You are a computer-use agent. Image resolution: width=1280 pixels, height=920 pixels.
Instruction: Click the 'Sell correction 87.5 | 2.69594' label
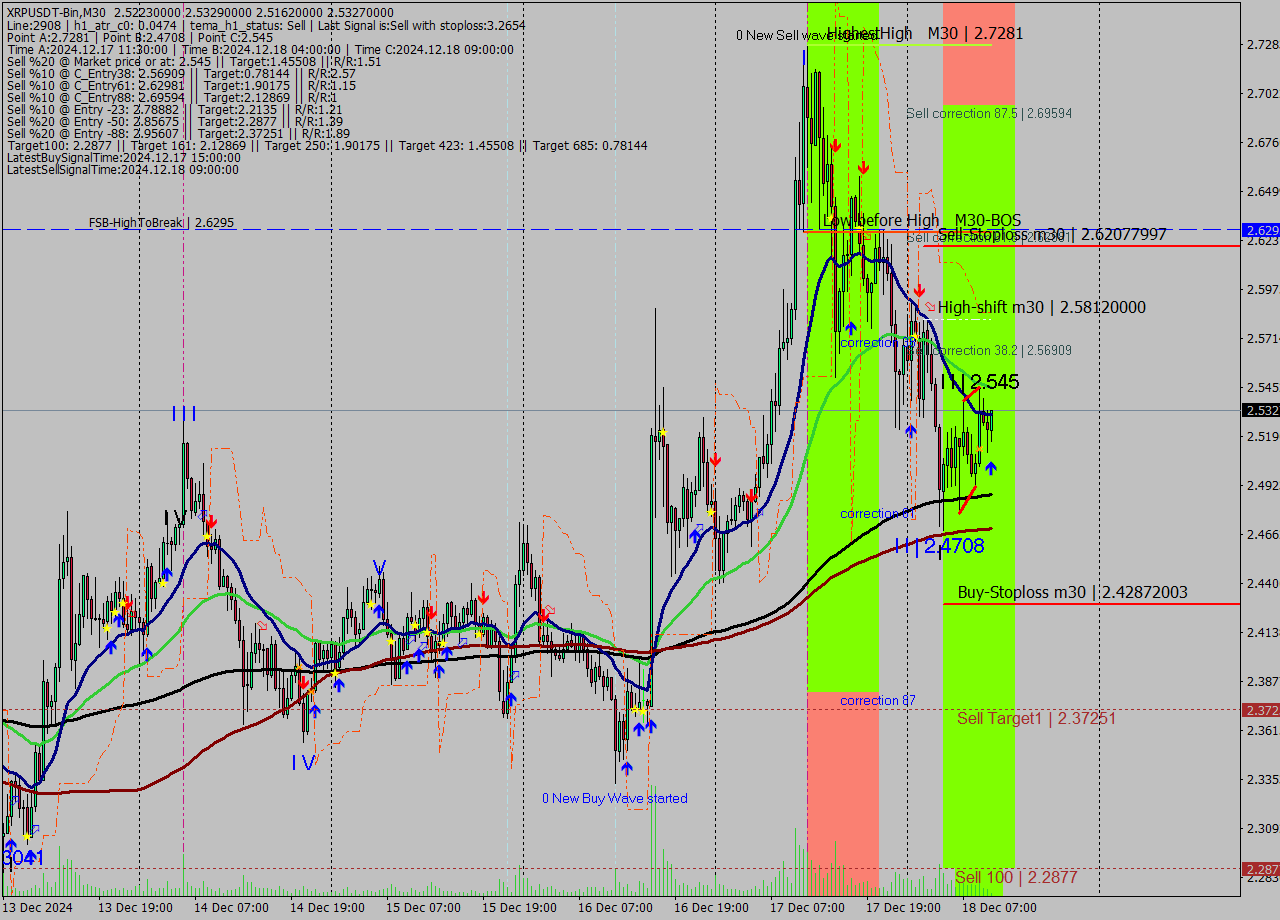(989, 113)
